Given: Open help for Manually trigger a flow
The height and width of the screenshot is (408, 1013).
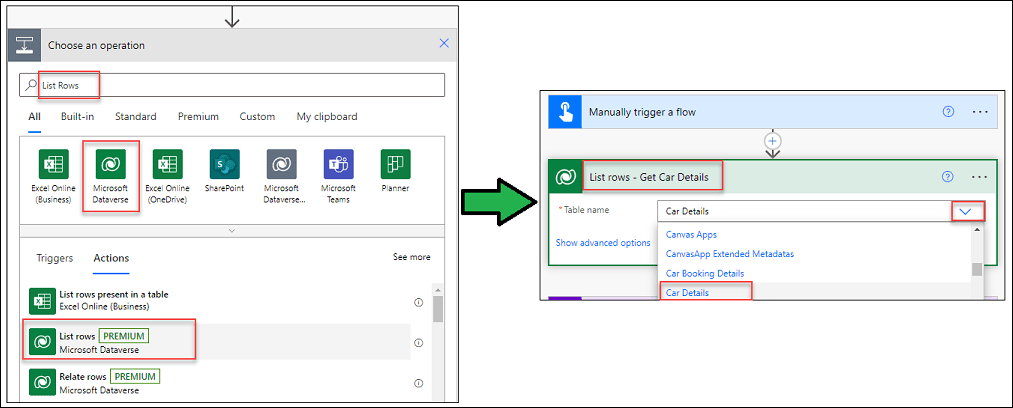Looking at the screenshot, I should tap(948, 112).
